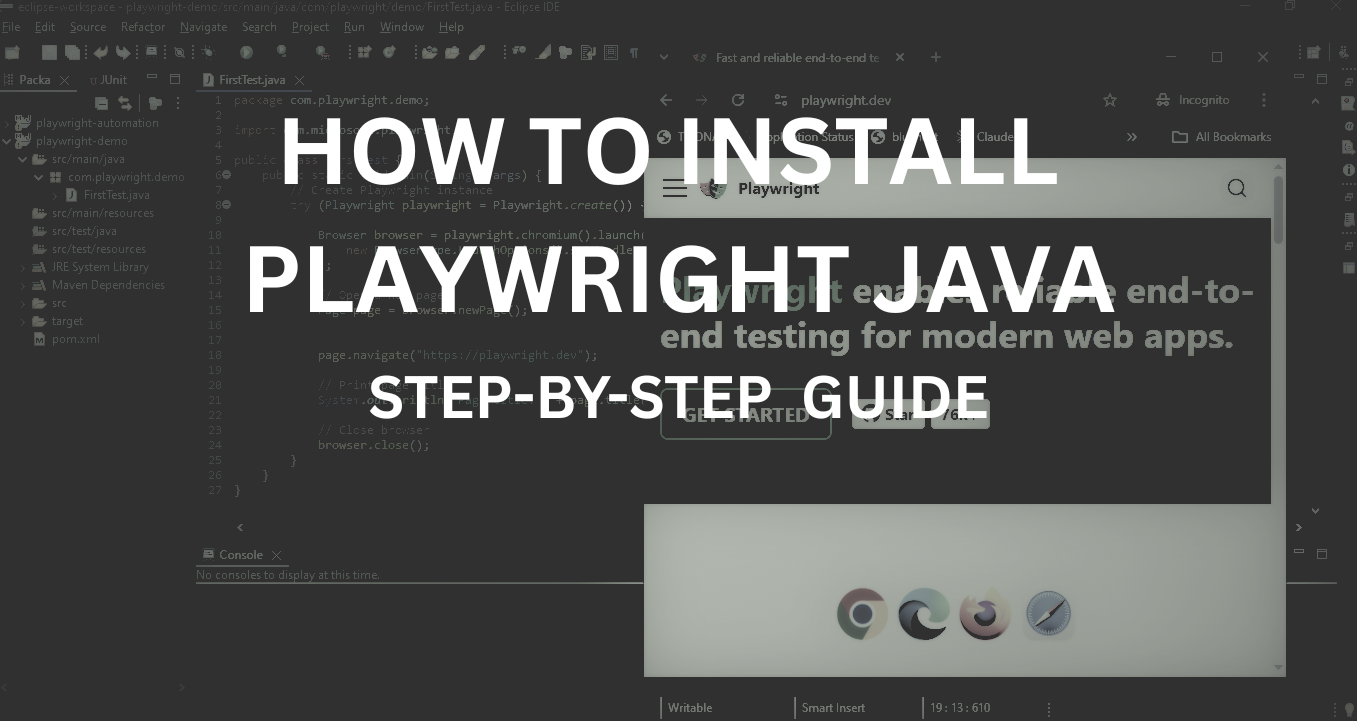Open the Refactor menu

(143, 27)
